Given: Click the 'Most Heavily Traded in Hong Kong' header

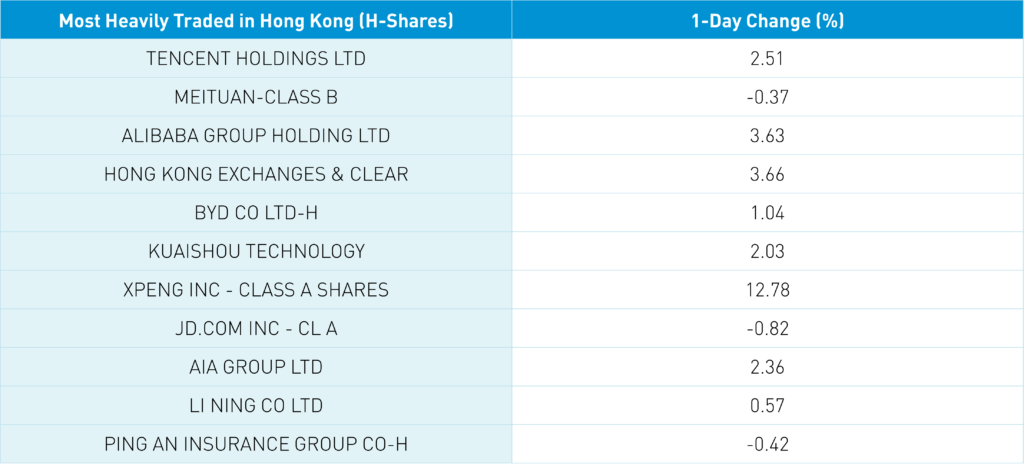Looking at the screenshot, I should coord(256,20).
